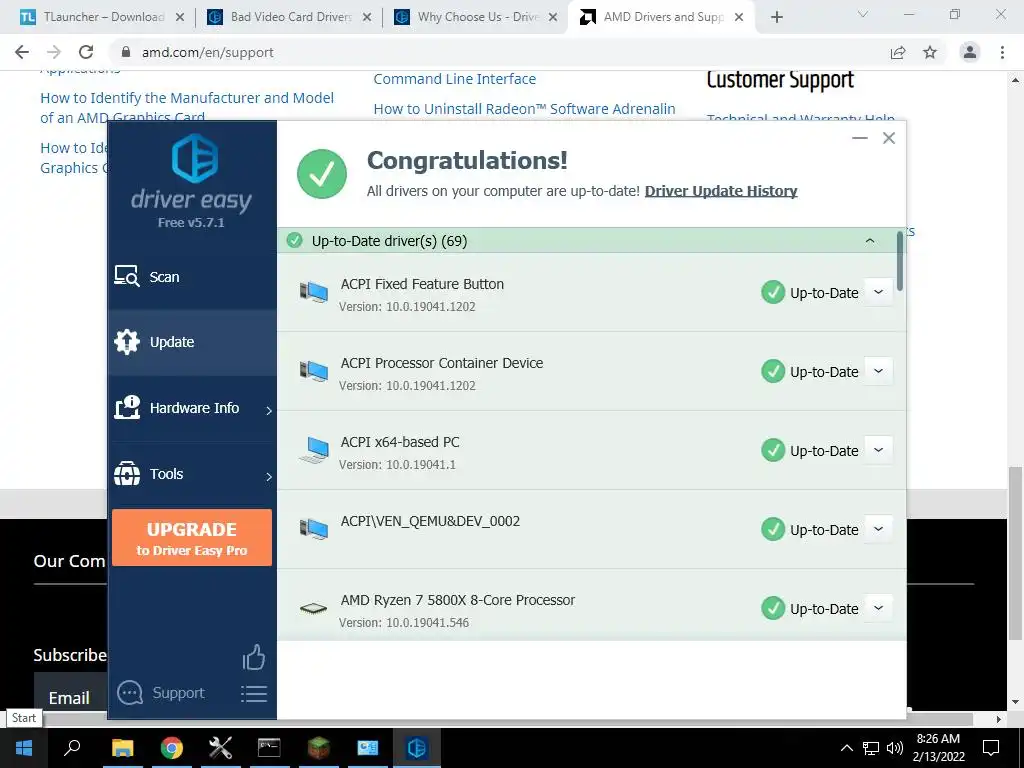The height and width of the screenshot is (768, 1024).
Task: Click the Hardware Info monitor icon
Action: click(127, 408)
